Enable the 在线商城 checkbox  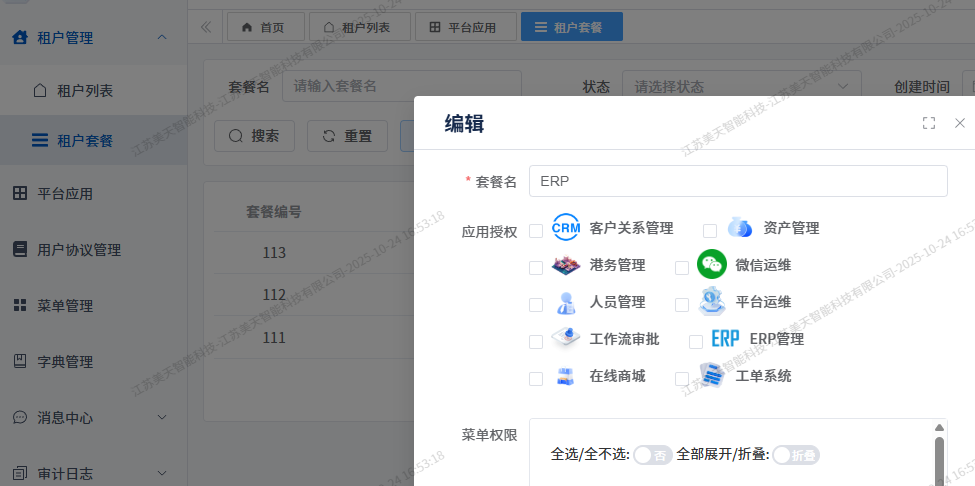536,379
